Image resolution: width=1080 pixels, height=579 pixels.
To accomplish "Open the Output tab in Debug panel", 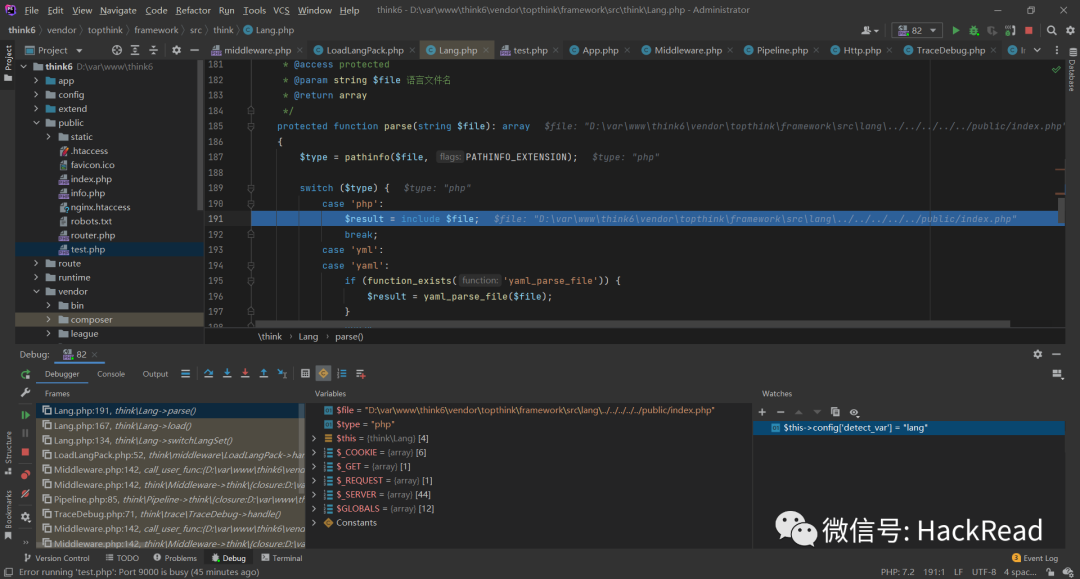I will click(x=155, y=374).
